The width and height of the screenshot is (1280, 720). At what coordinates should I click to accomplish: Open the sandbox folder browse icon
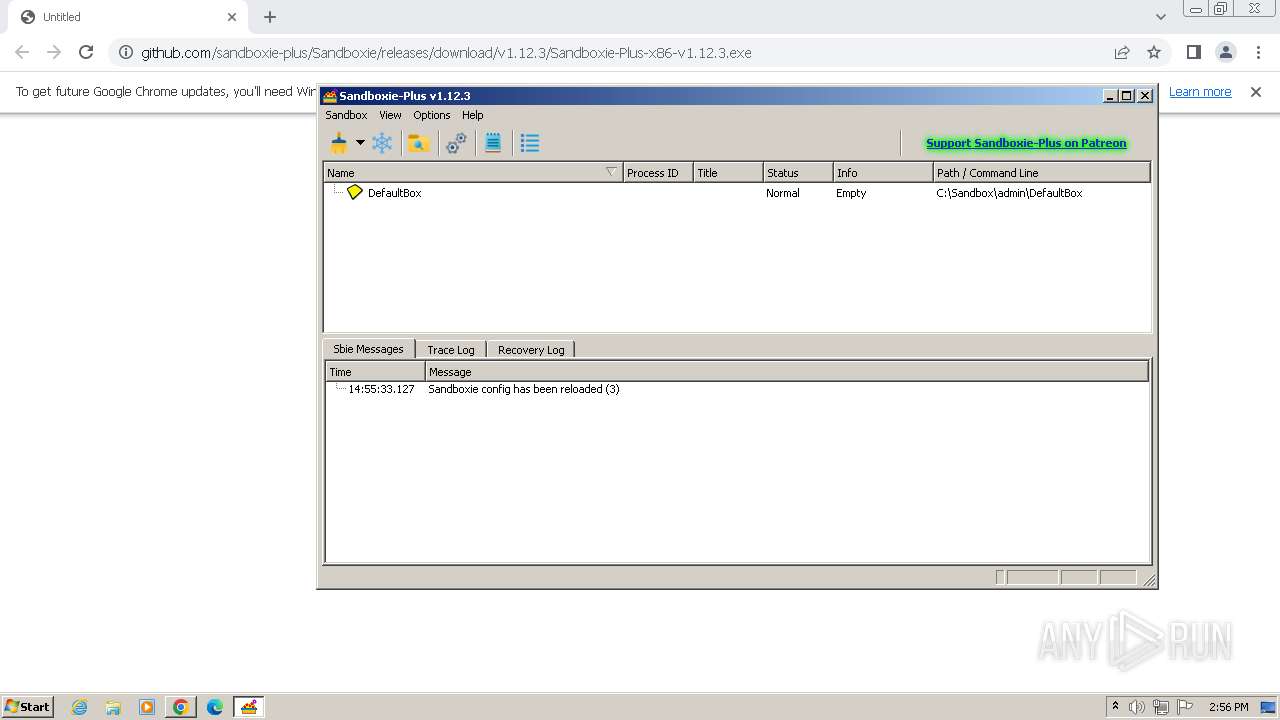click(x=418, y=143)
